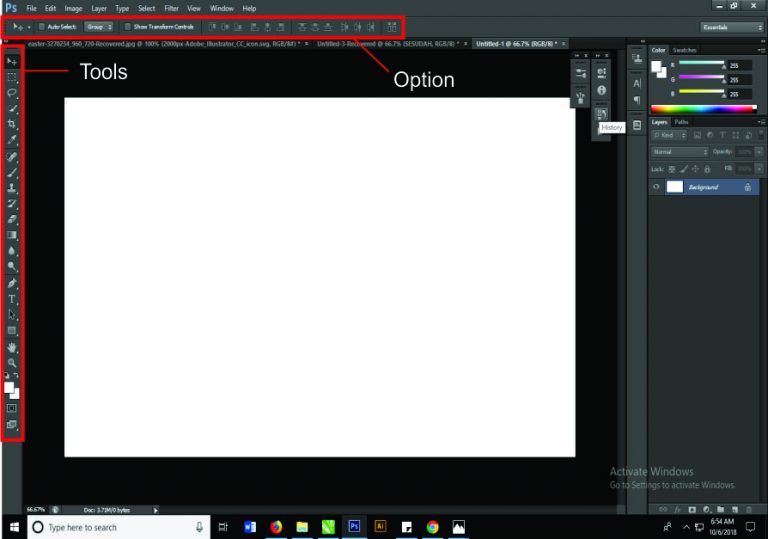This screenshot has width=768, height=539.
Task: Toggle filter for pixel layers icon
Action: (x=697, y=135)
